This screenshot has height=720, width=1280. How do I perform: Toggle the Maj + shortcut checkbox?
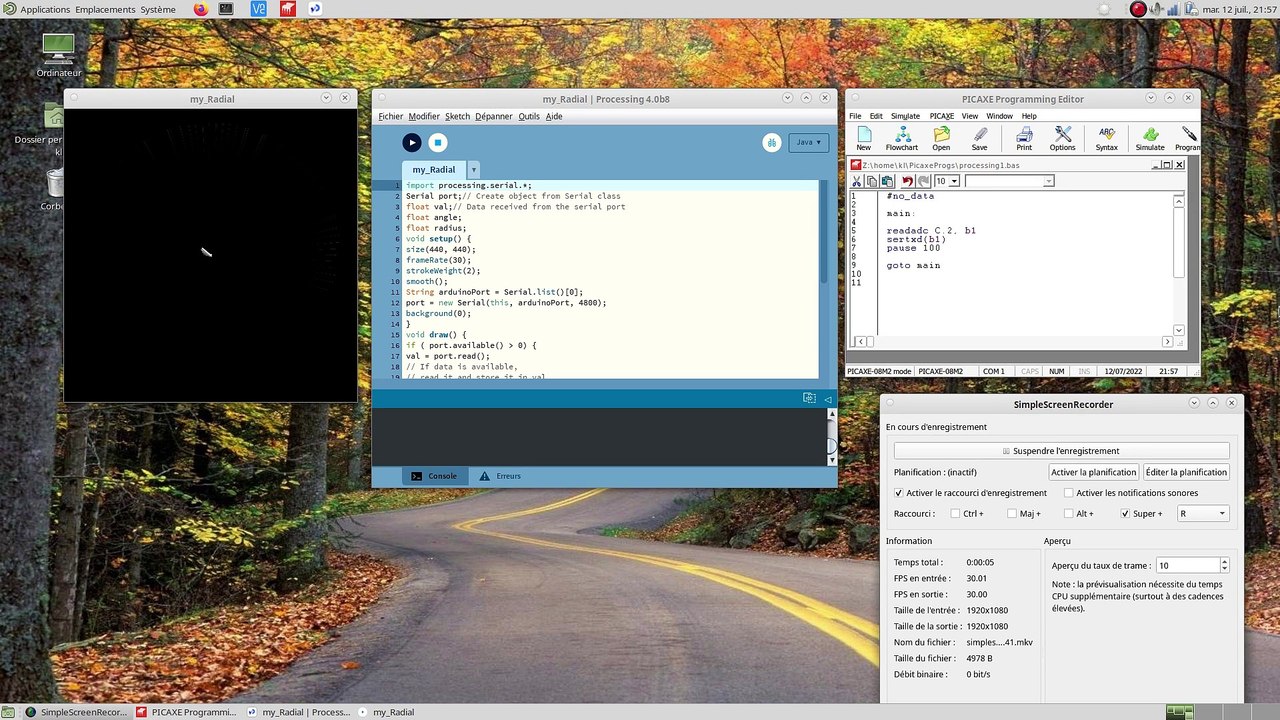pos(1012,514)
